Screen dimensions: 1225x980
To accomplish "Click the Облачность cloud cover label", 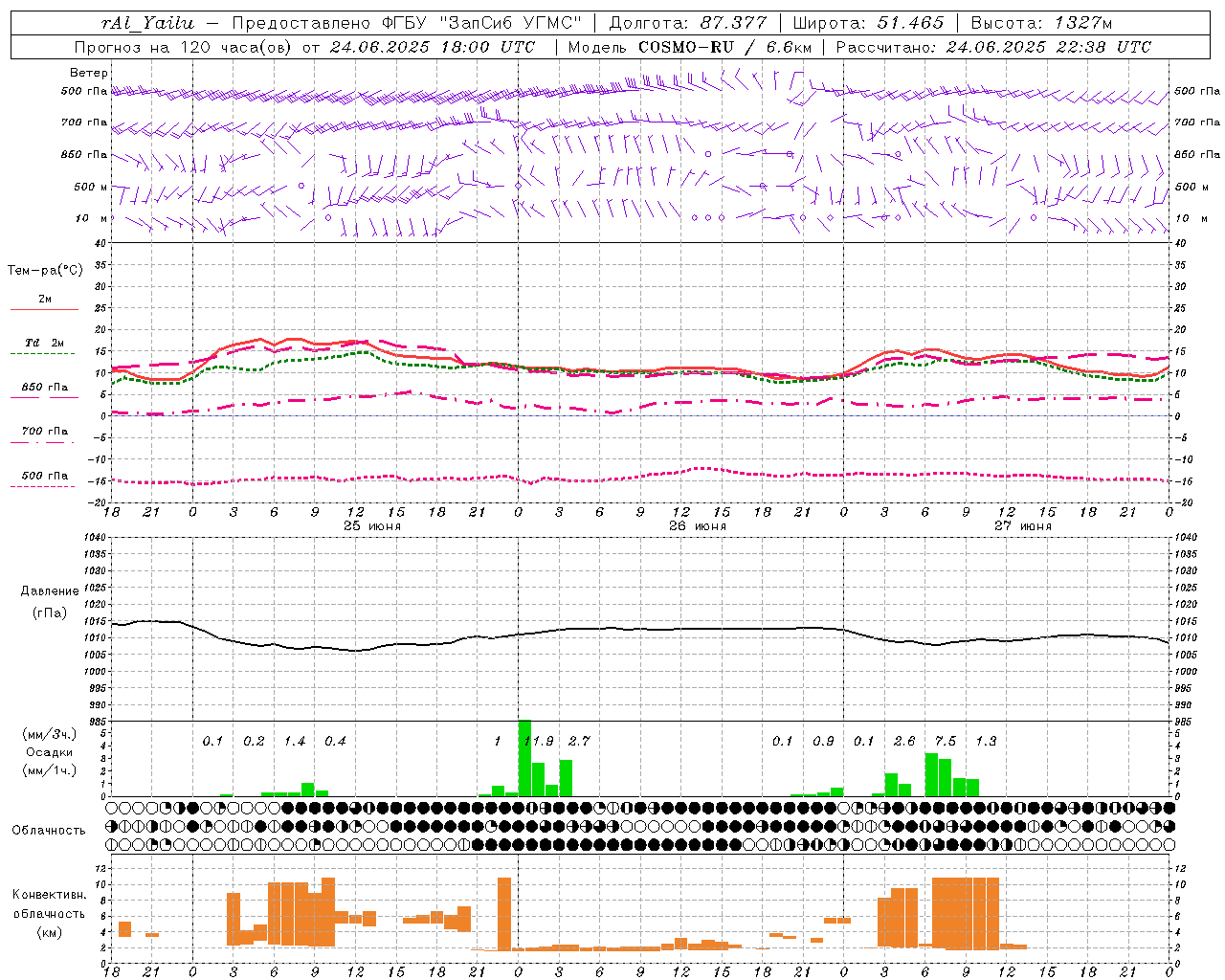I will tap(49, 830).
